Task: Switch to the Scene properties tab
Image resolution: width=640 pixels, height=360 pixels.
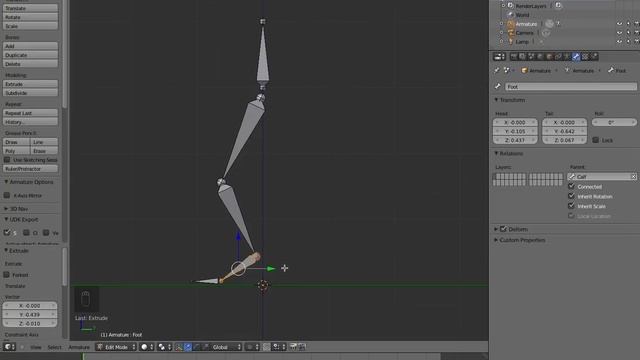Action: point(531,57)
